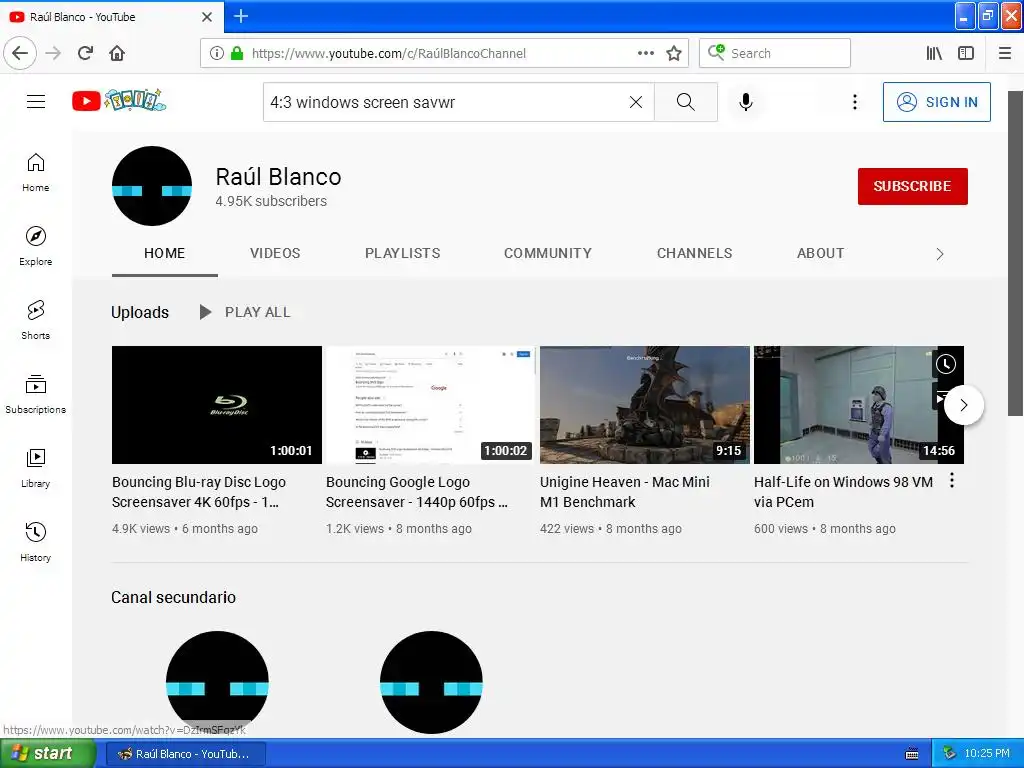This screenshot has width=1024, height=768.
Task: Open Library in sidebar
Action: [x=36, y=468]
